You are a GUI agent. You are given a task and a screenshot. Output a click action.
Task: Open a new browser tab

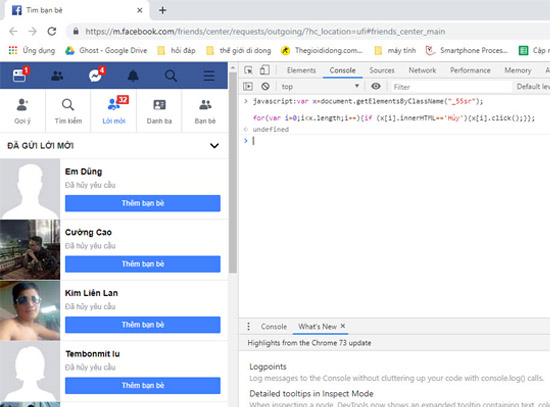click(162, 10)
